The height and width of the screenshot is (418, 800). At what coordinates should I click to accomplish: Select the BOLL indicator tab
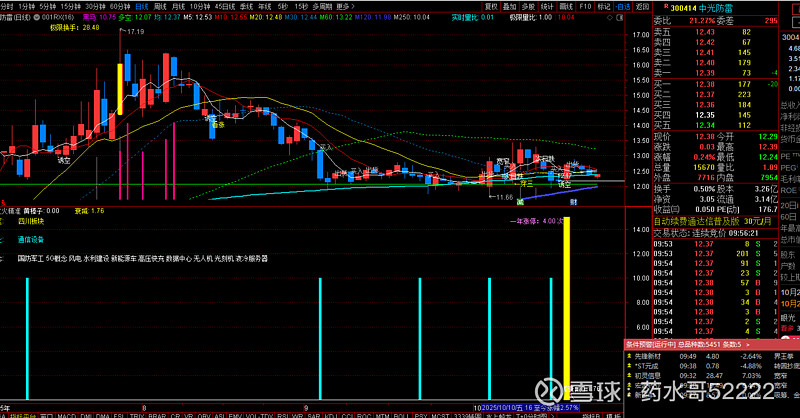point(401,415)
